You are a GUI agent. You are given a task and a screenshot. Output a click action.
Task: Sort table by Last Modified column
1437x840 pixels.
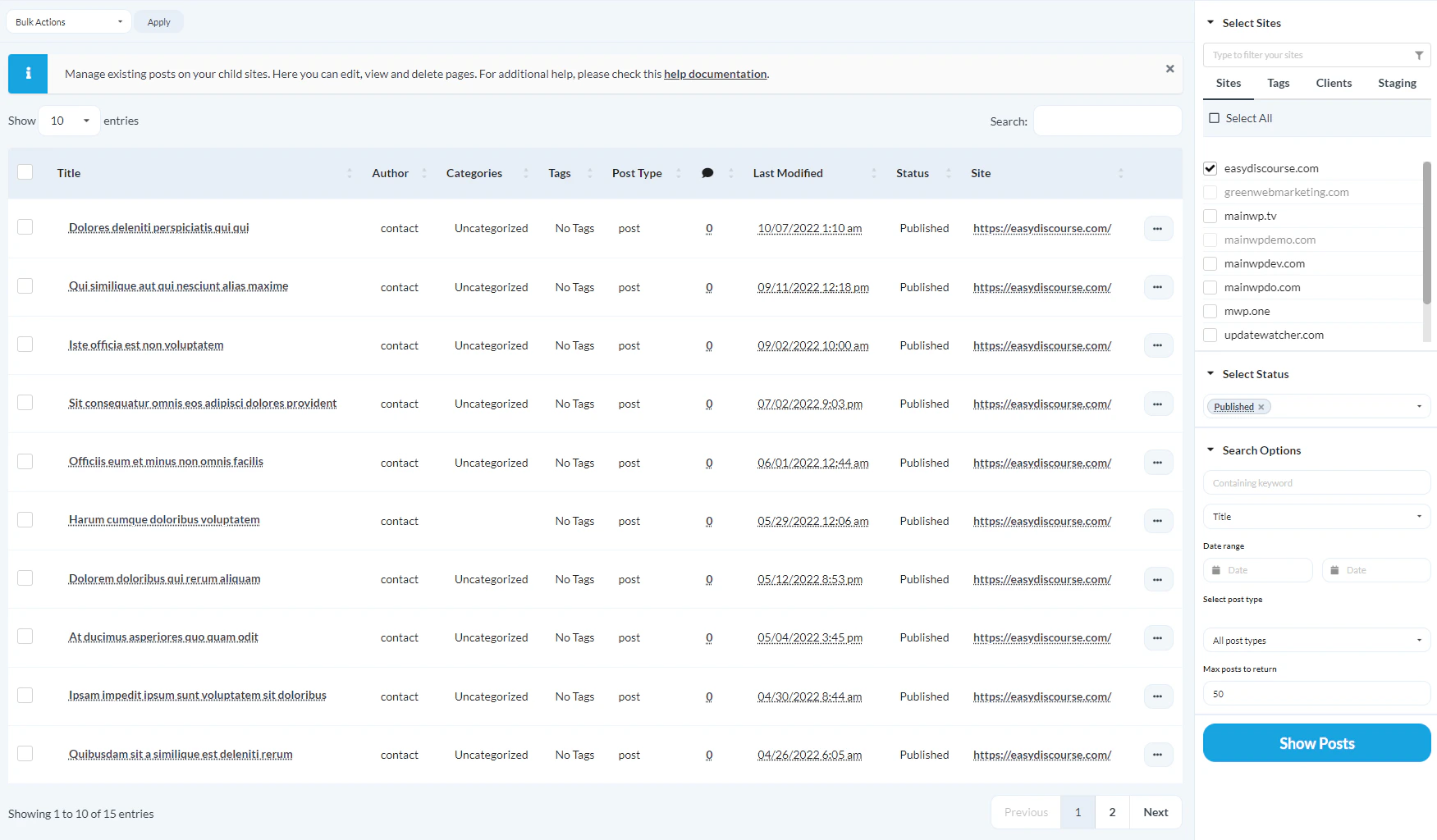coord(788,173)
